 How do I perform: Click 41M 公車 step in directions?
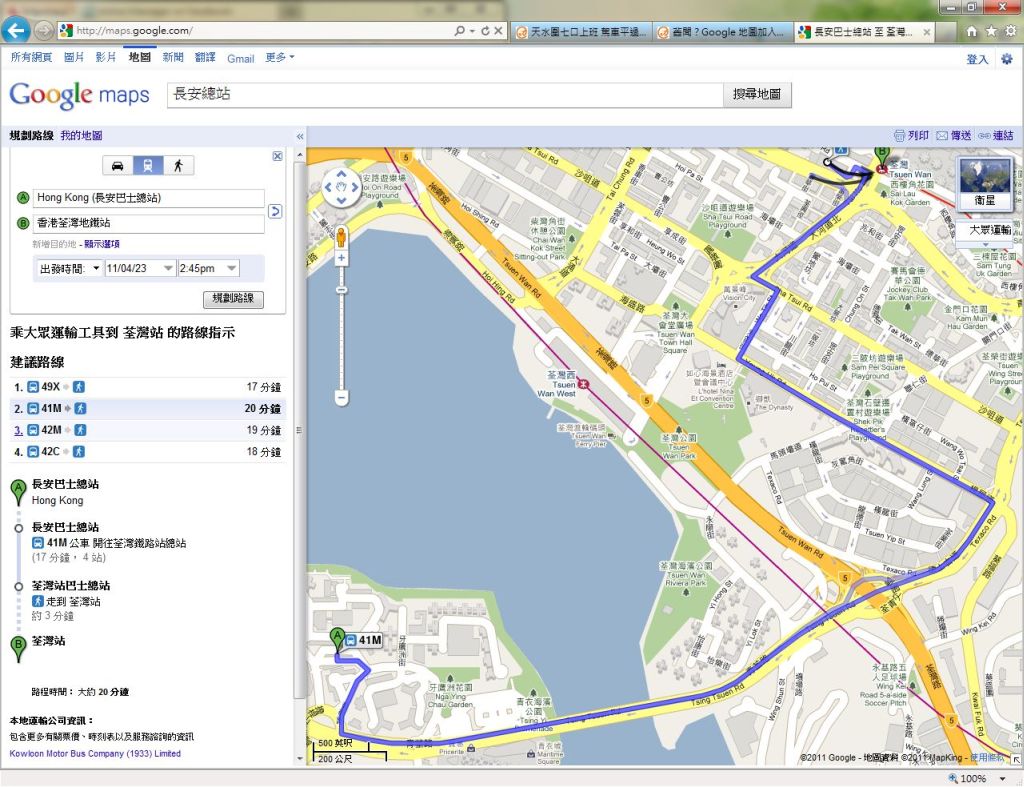tap(109, 543)
